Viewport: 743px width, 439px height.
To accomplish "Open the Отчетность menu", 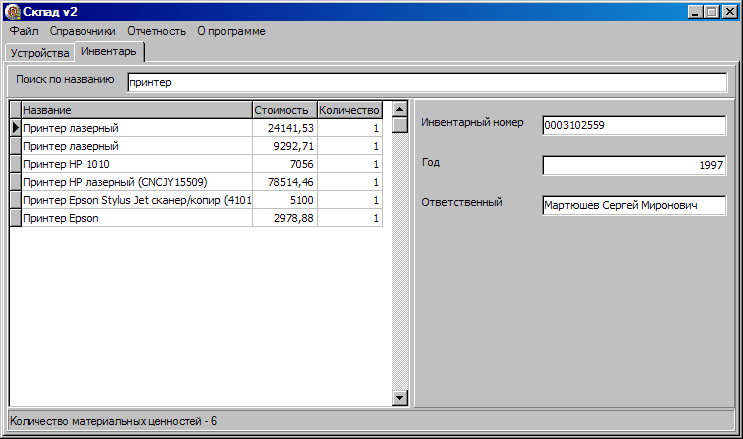I will tap(156, 31).
